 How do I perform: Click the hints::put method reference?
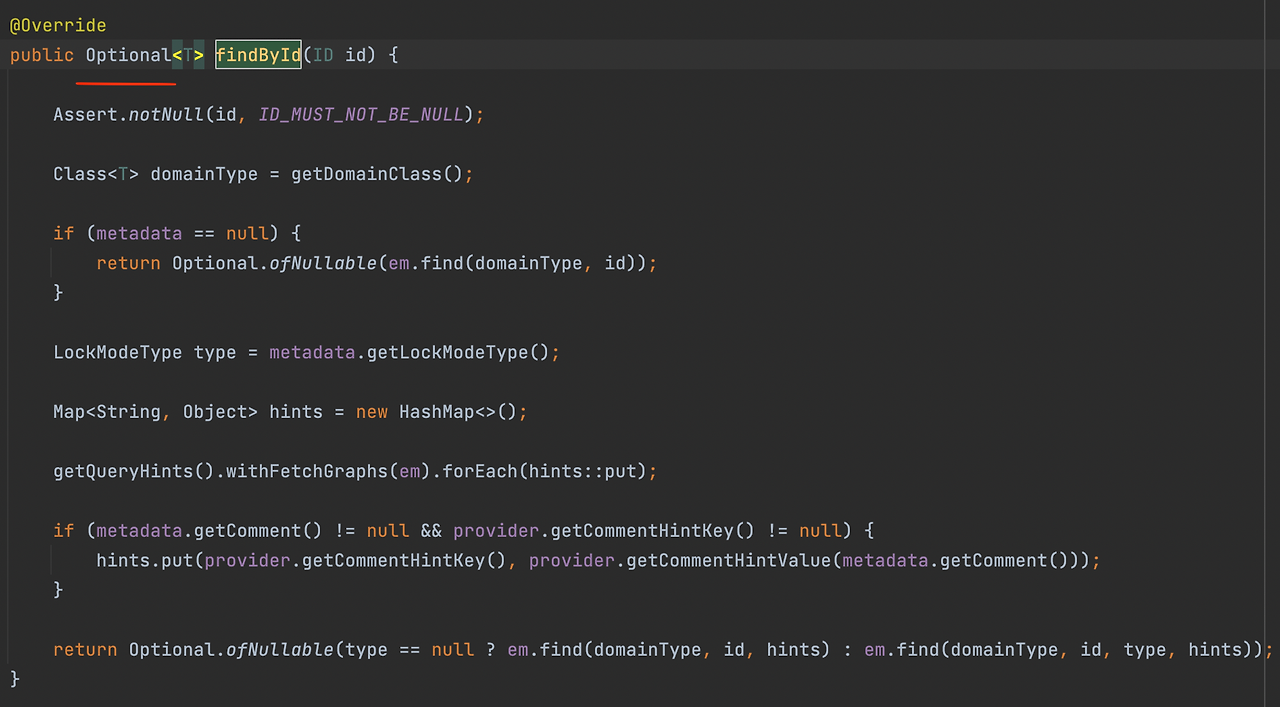click(582, 471)
